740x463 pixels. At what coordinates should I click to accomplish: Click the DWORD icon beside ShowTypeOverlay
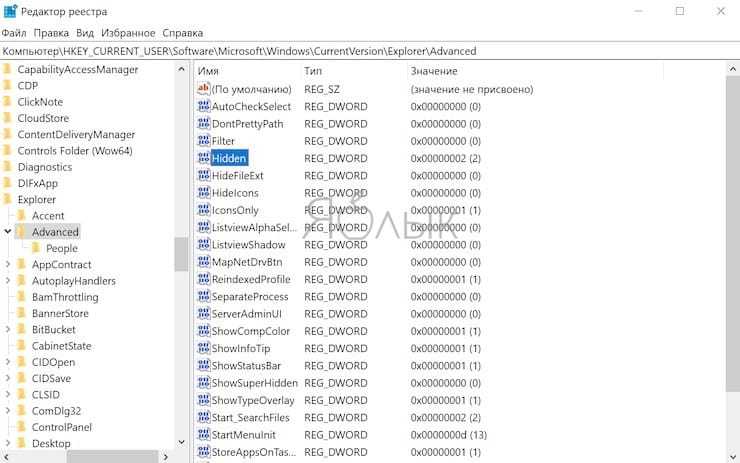click(x=203, y=400)
